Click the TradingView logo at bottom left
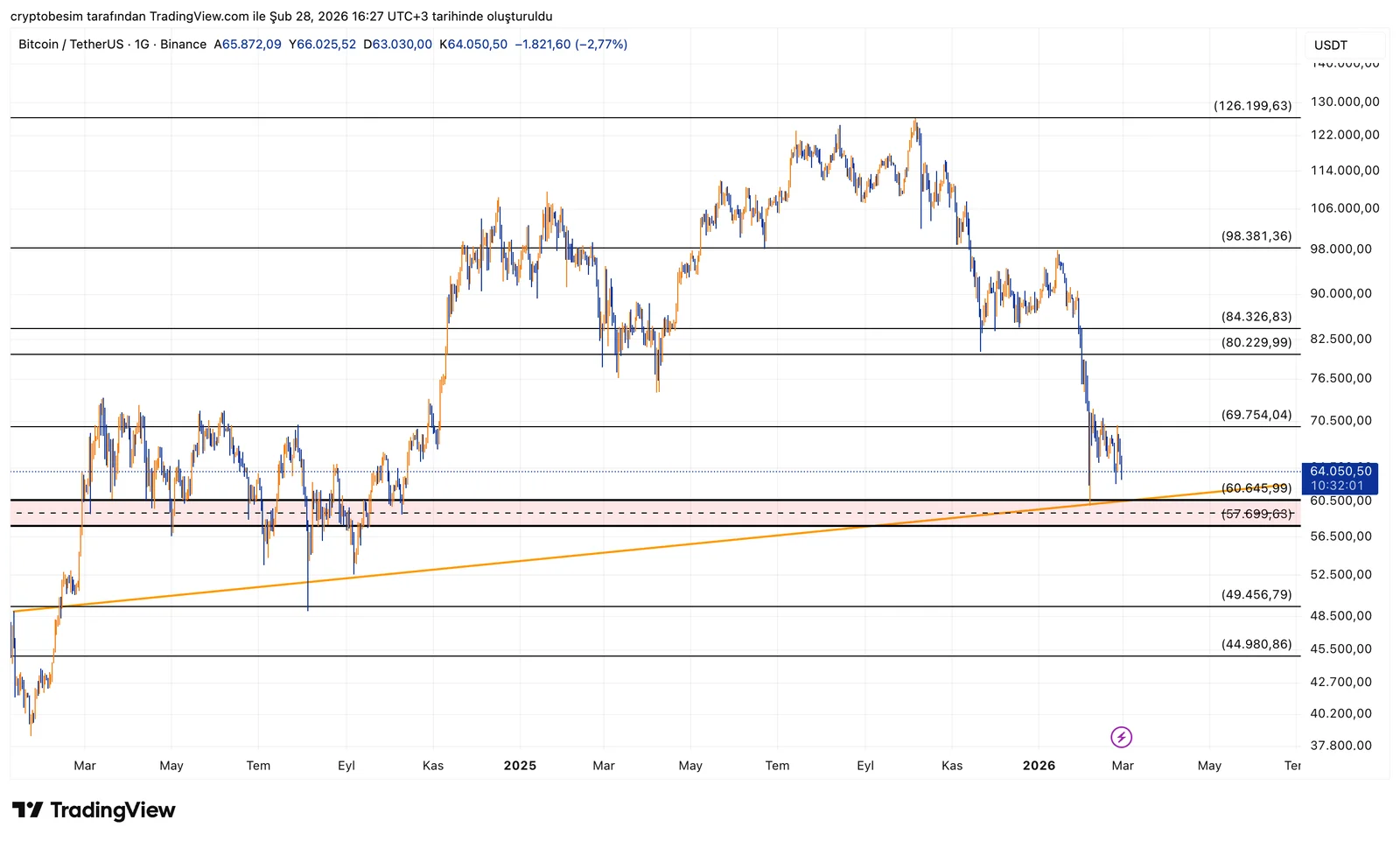The height and width of the screenshot is (841, 1400). tap(94, 810)
